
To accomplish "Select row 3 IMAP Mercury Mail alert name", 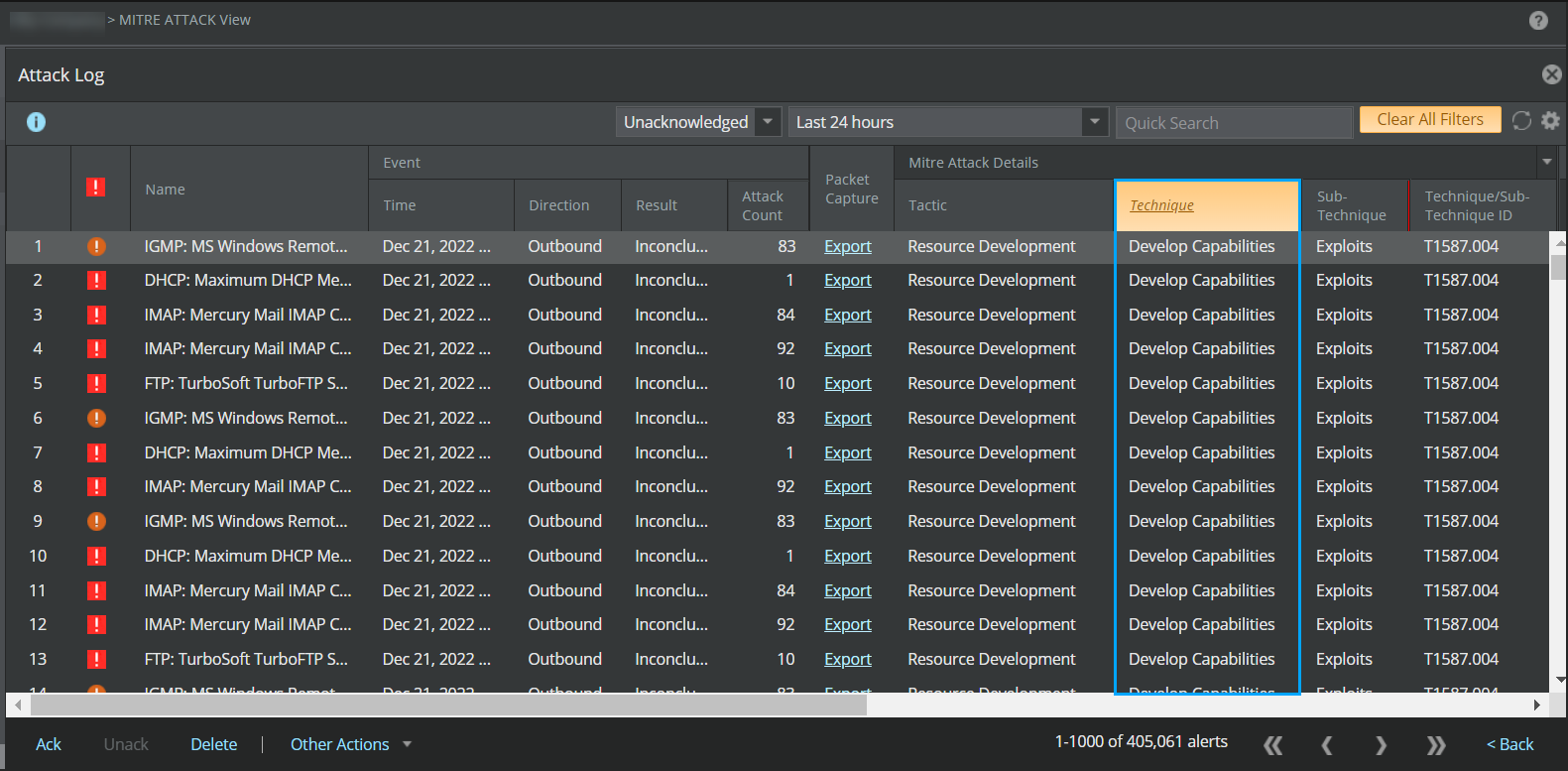I will 248,315.
